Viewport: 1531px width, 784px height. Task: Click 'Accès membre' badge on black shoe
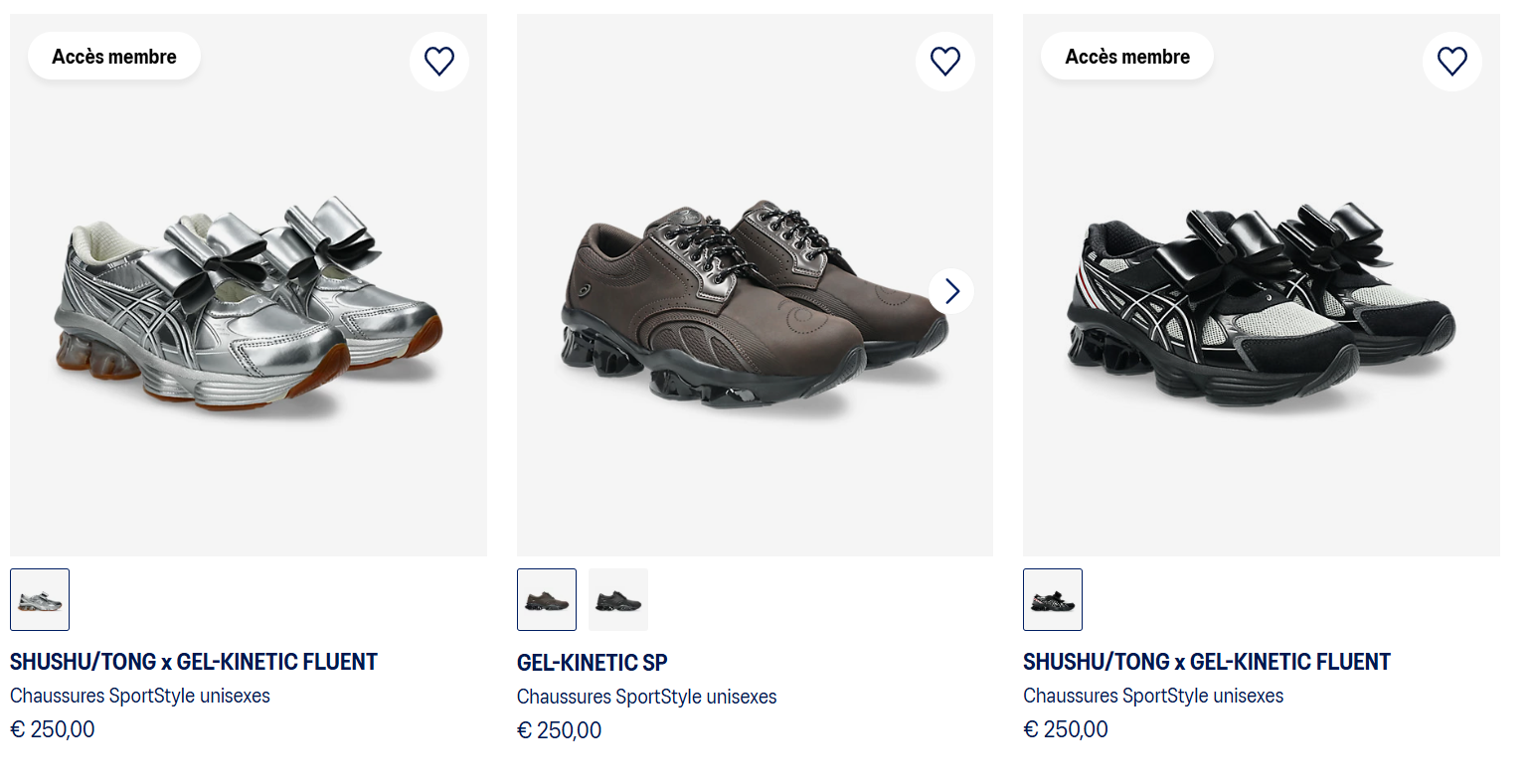pyautogui.click(x=1127, y=57)
